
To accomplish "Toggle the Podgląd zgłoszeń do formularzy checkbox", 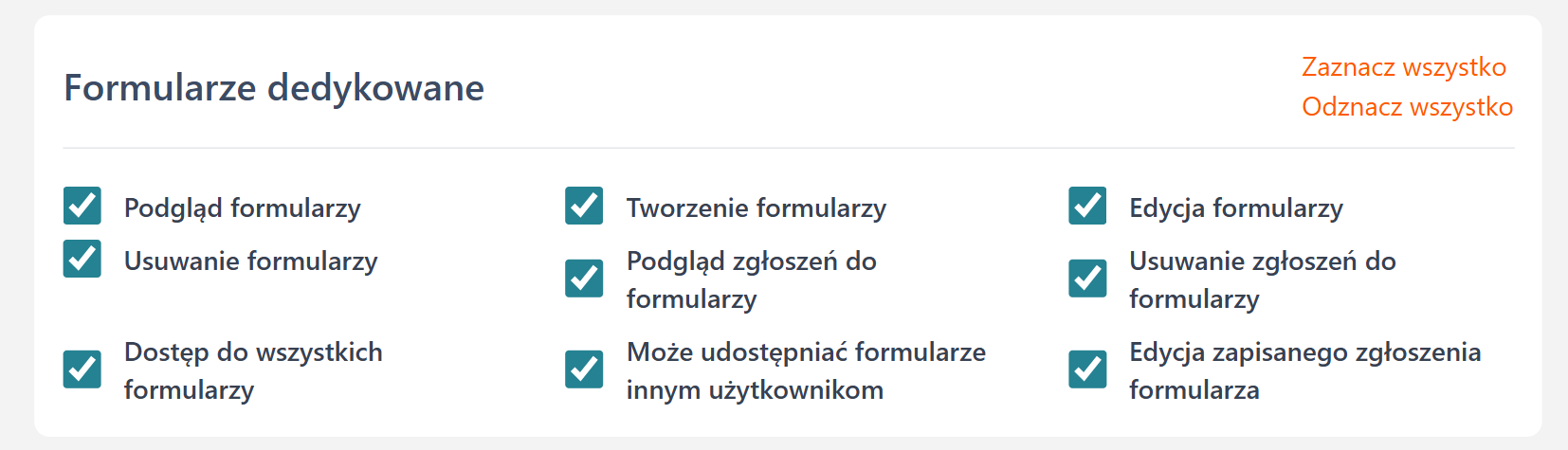I will pos(584,279).
